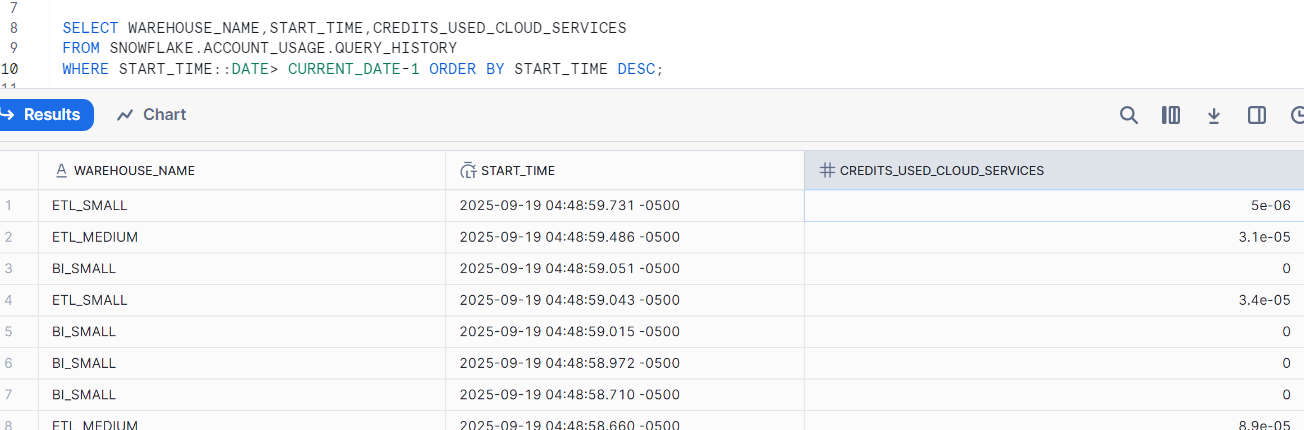Switch to the Chart tab
This screenshot has height=430, width=1304.
click(x=152, y=115)
